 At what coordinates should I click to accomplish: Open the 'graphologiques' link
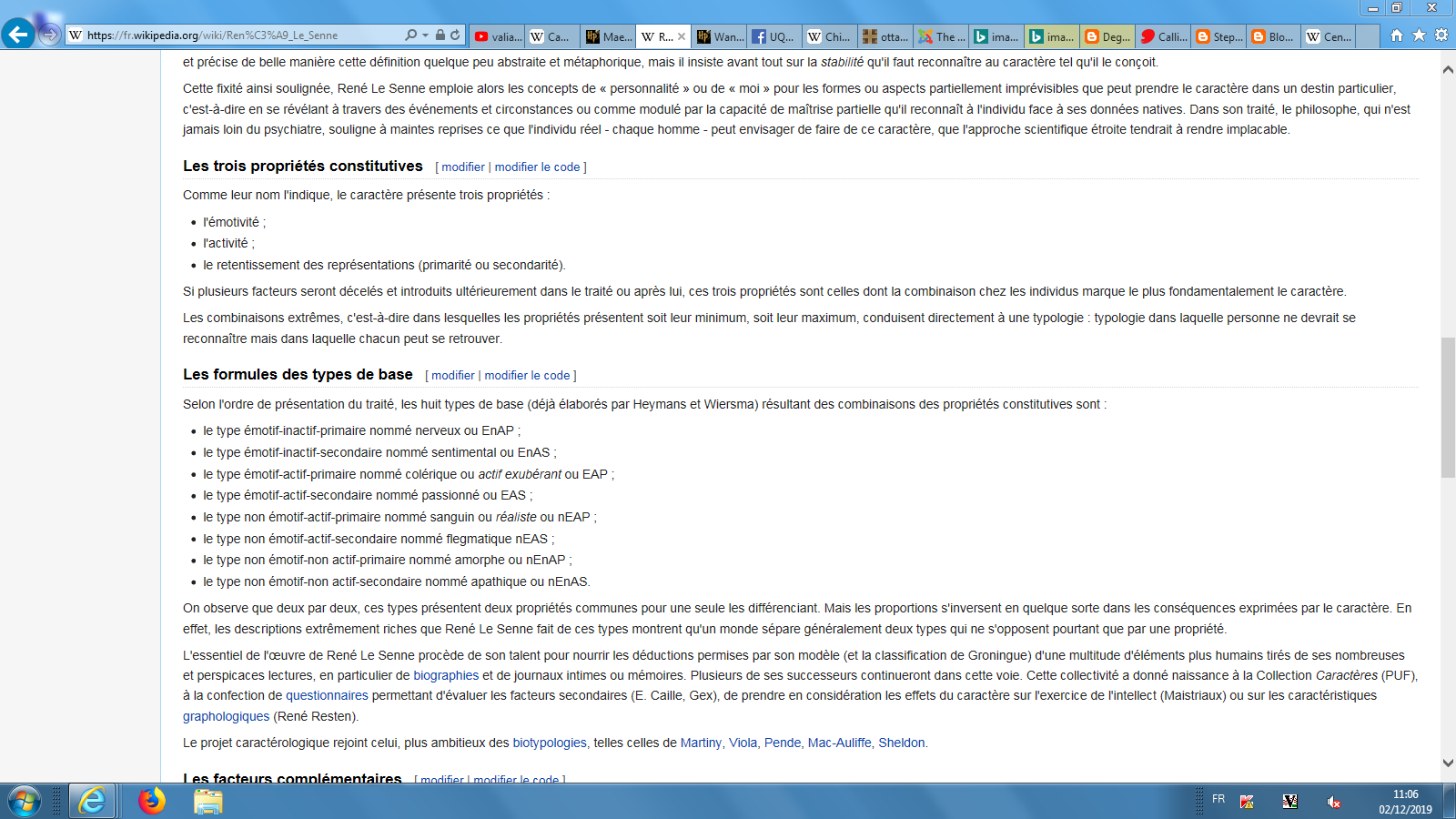pos(226,716)
